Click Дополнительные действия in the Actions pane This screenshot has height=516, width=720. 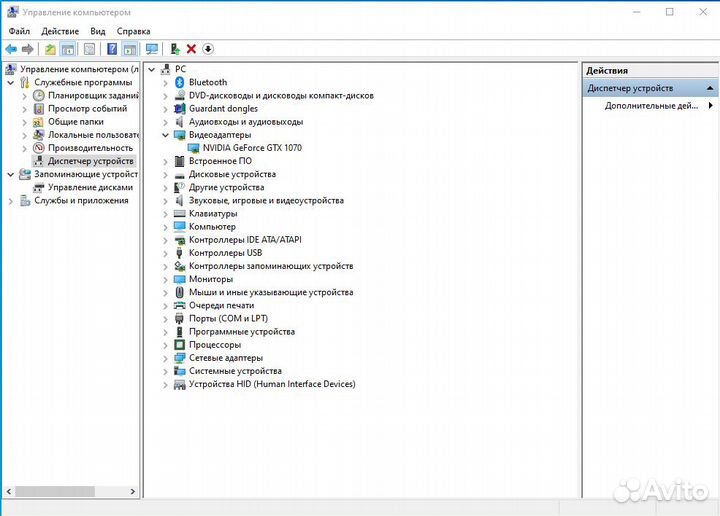(x=651, y=105)
